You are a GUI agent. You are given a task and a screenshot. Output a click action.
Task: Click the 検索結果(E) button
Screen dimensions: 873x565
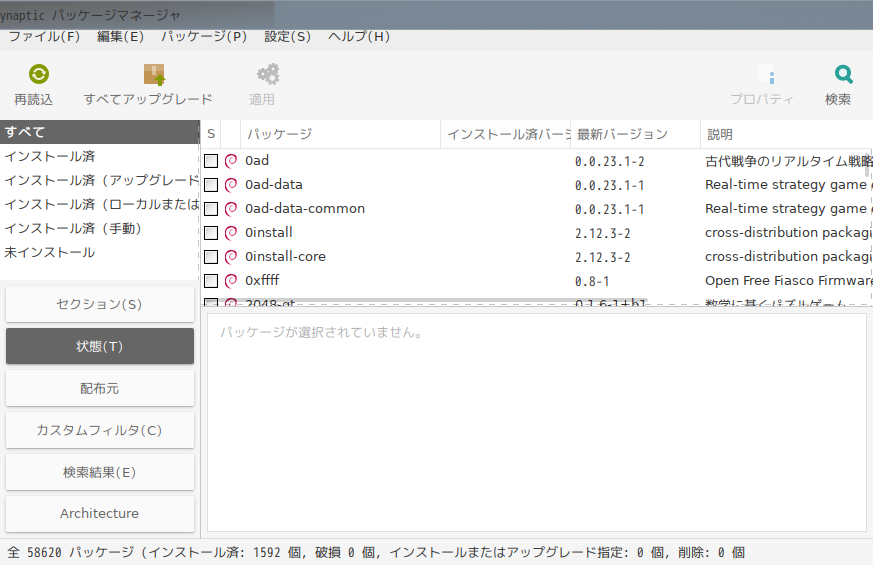pyautogui.click(x=100, y=473)
